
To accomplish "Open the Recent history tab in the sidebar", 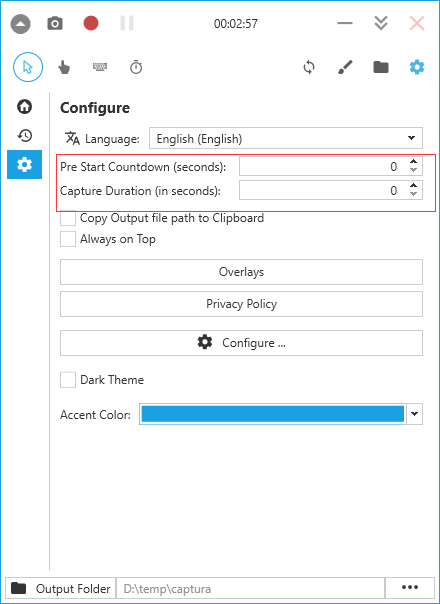I will [25, 135].
